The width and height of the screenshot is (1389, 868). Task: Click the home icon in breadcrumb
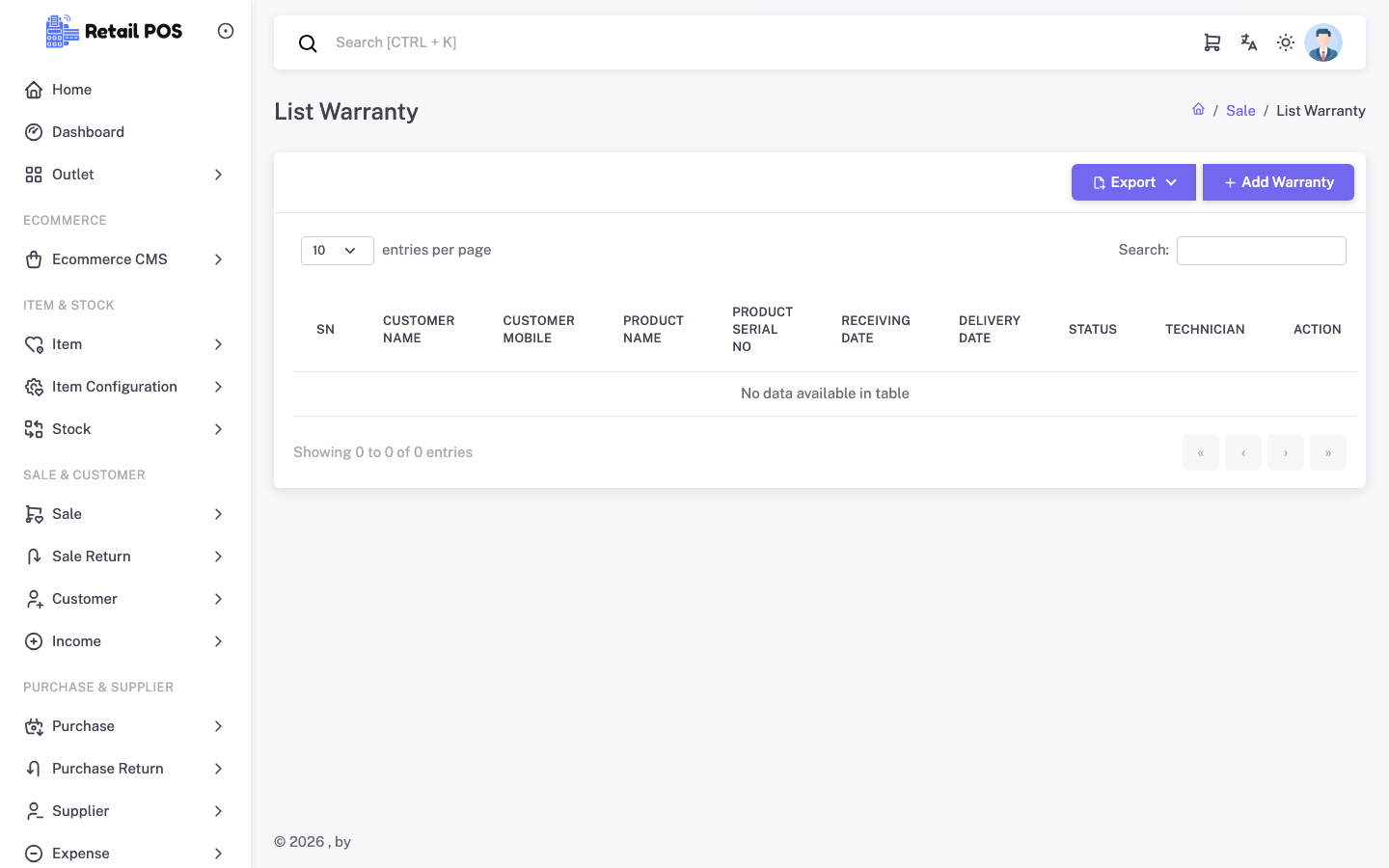(x=1198, y=110)
